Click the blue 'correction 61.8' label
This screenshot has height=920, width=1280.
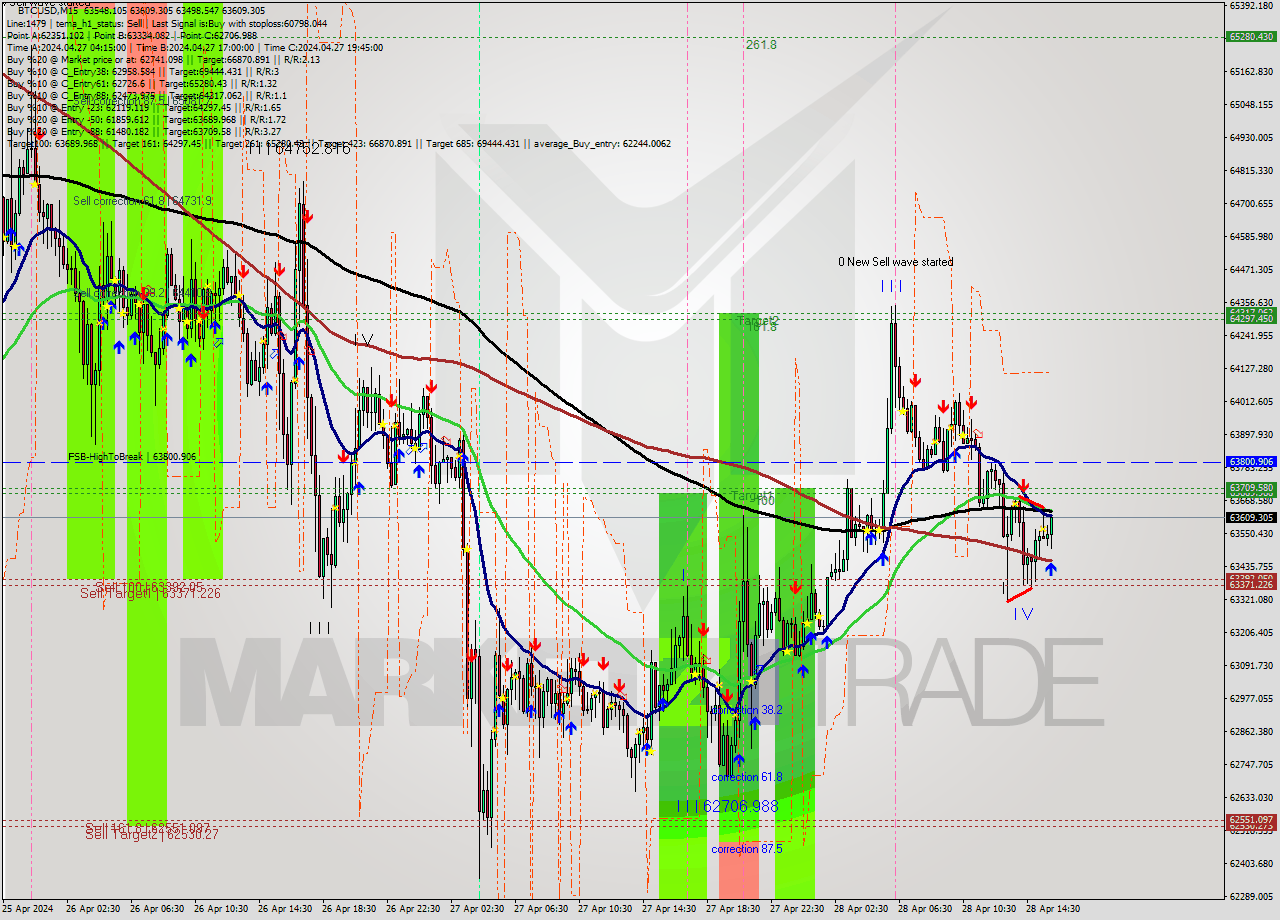point(746,777)
